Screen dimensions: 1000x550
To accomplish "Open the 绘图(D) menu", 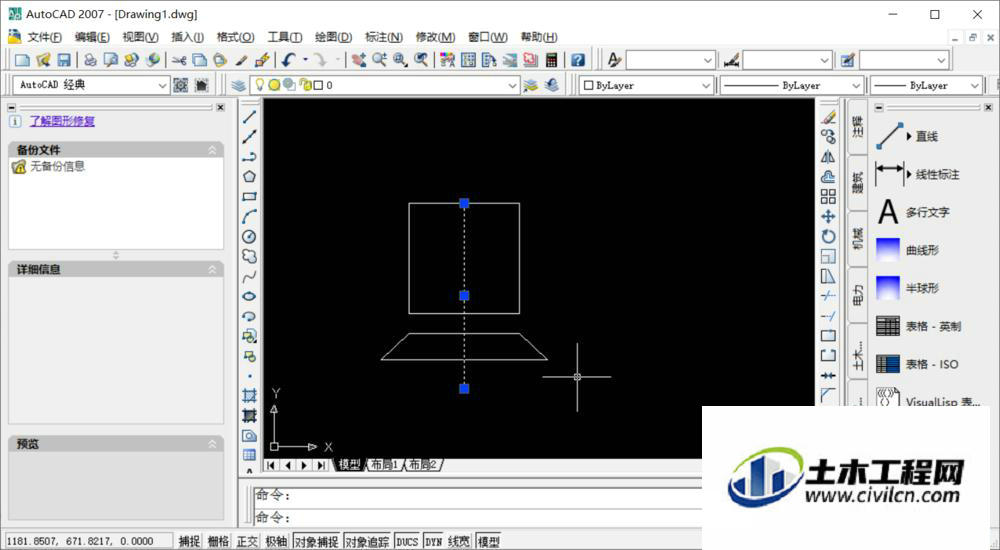I will pos(334,37).
